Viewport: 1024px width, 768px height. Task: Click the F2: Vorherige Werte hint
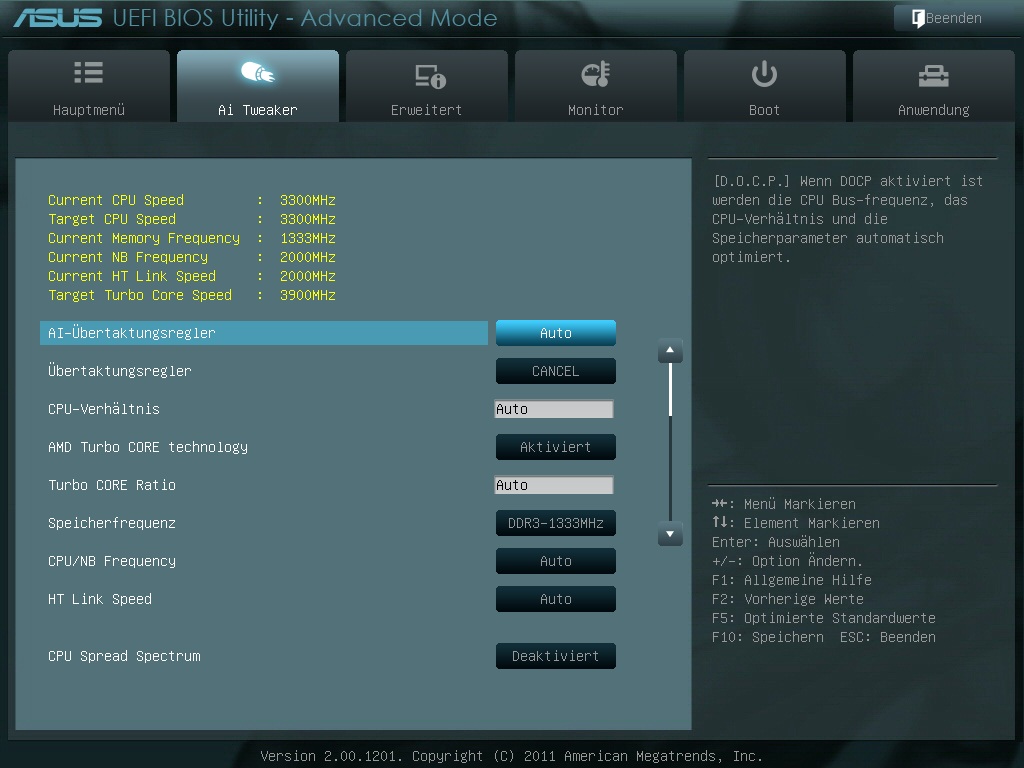[x=788, y=599]
